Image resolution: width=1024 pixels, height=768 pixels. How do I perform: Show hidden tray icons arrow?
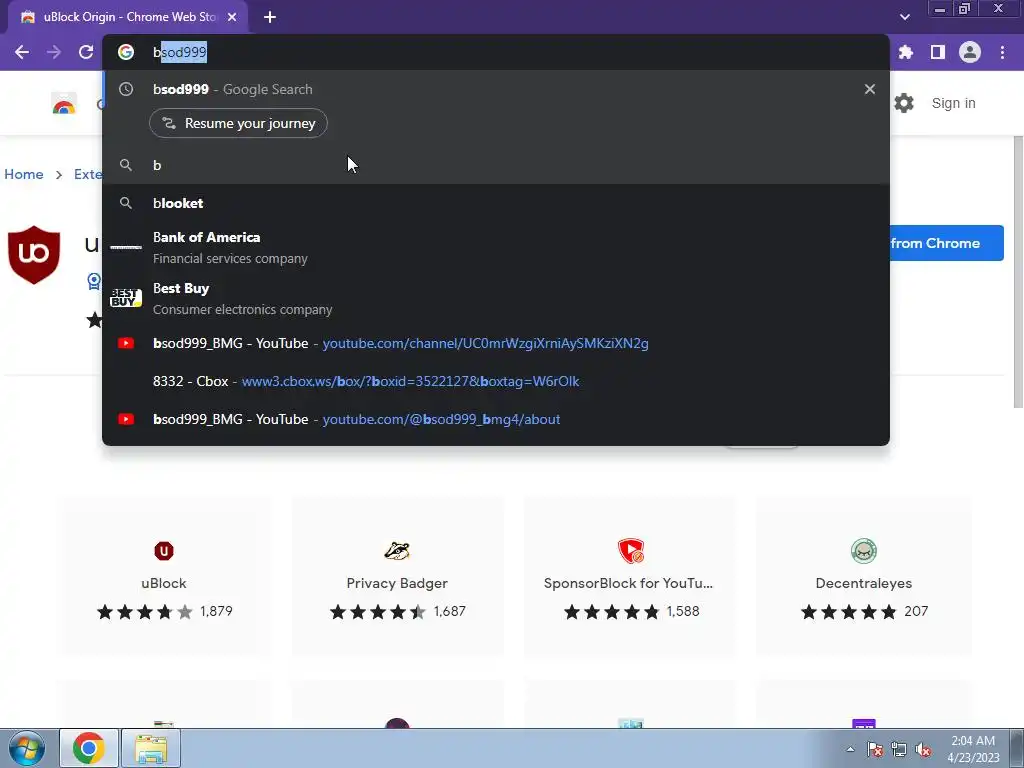pos(850,749)
